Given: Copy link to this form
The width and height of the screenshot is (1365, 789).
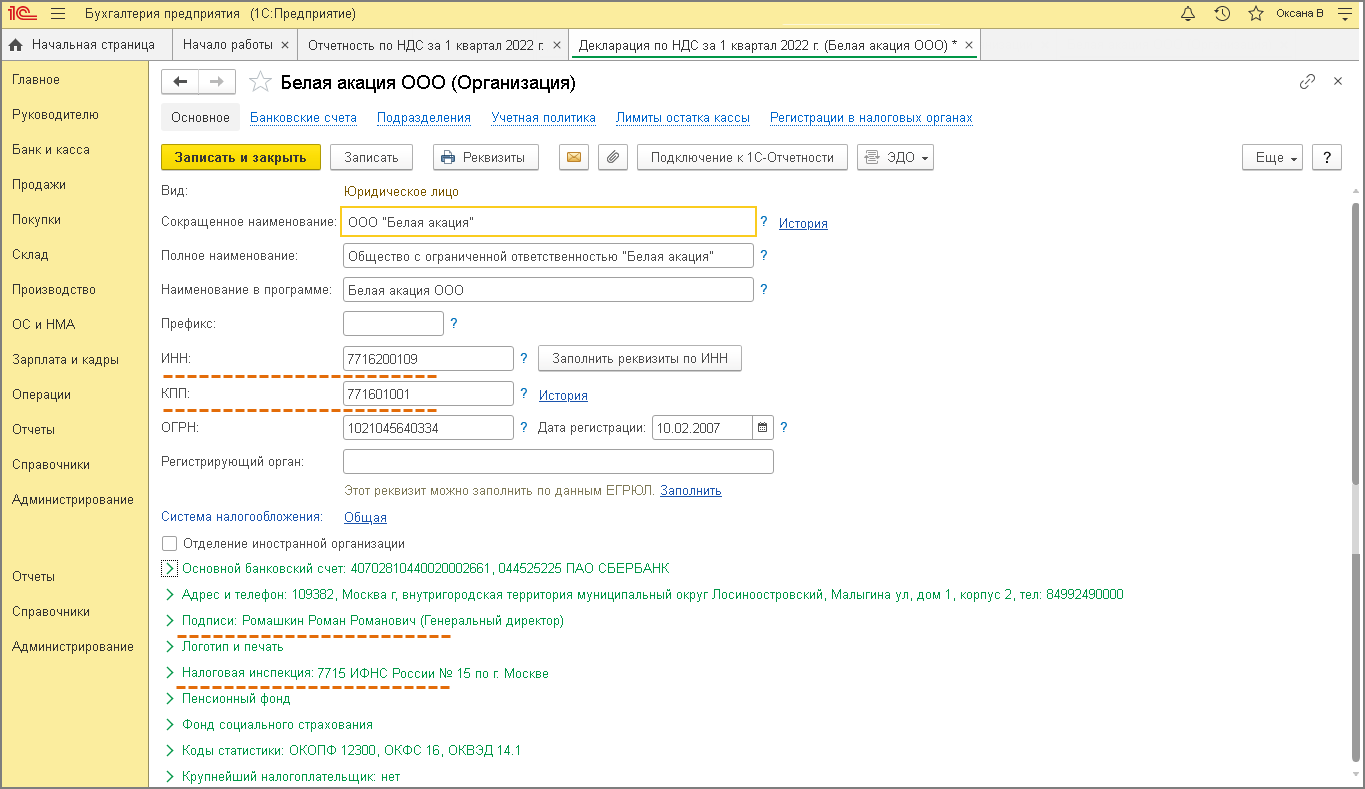Looking at the screenshot, I should (1307, 81).
